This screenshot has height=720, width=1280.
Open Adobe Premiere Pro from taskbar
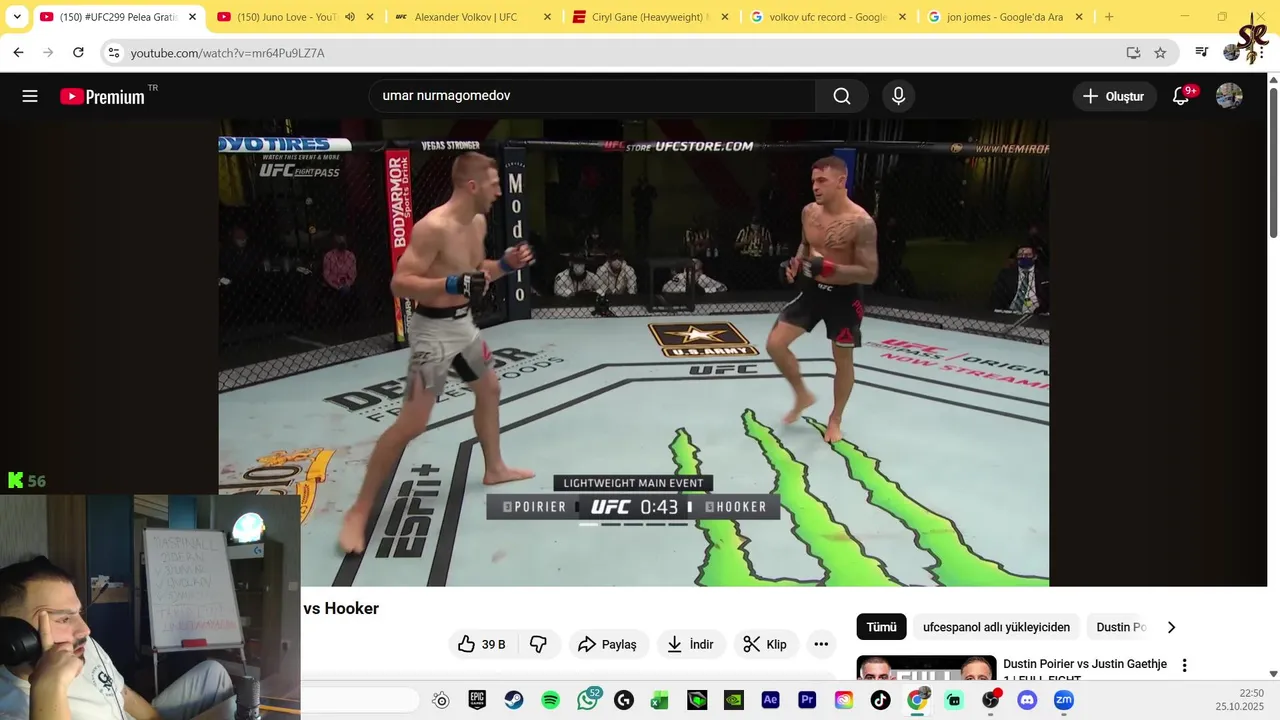pos(807,700)
